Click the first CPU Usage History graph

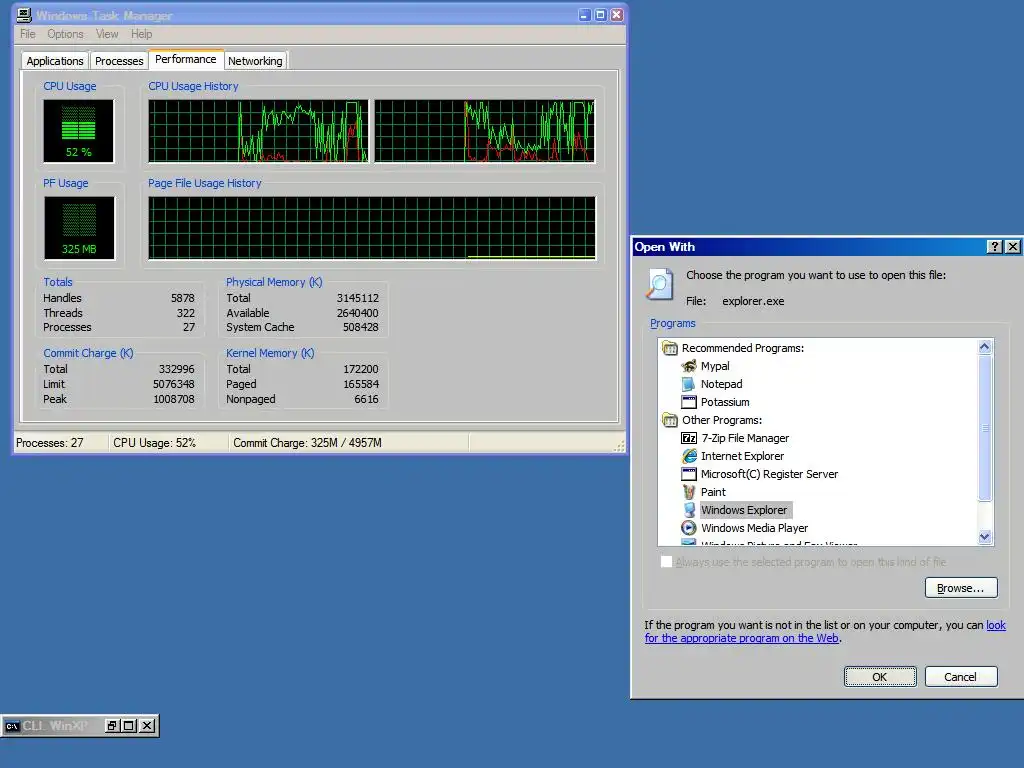point(258,131)
